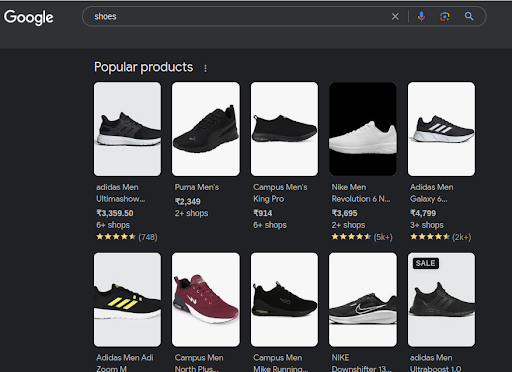The height and width of the screenshot is (372, 512).
Task: Open NIKE Downshifter 13 shoe image
Action: [x=363, y=300]
